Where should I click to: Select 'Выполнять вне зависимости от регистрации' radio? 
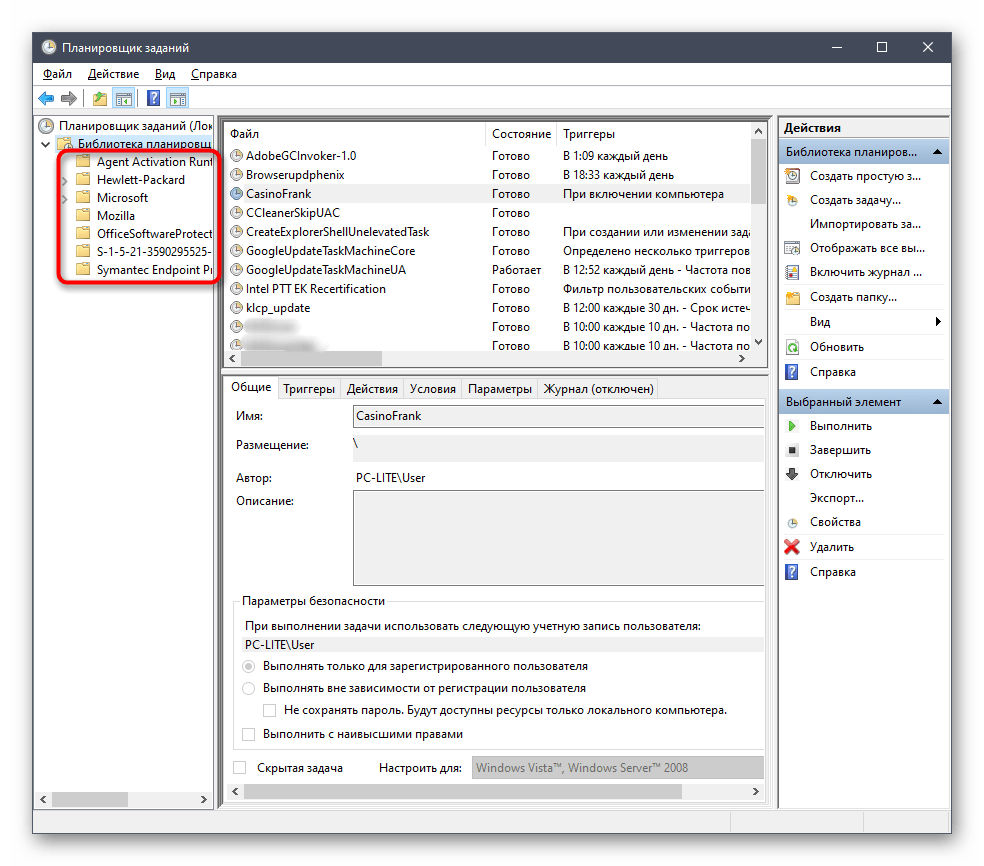[249, 688]
